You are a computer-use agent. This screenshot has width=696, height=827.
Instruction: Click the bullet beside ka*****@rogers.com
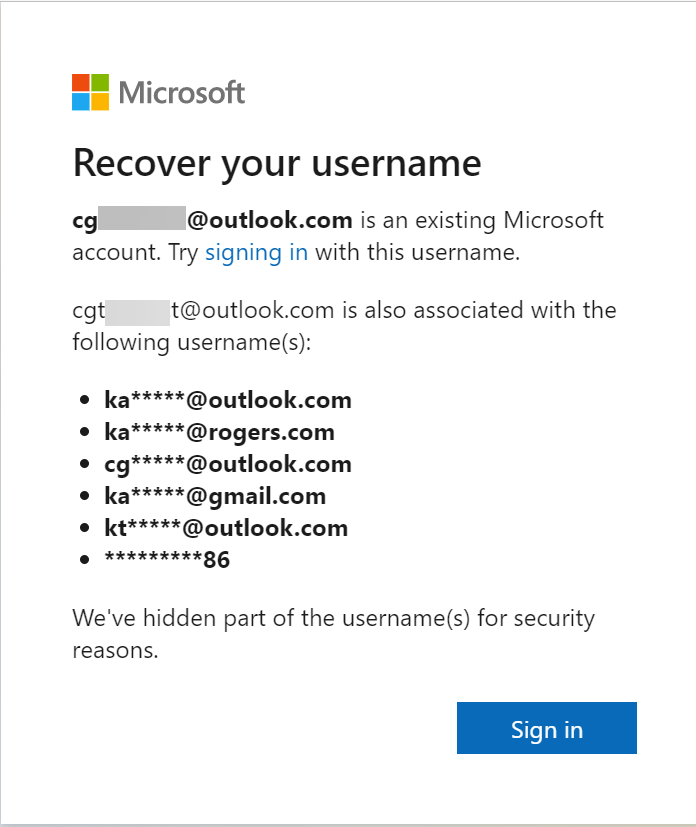pyautogui.click(x=84, y=432)
